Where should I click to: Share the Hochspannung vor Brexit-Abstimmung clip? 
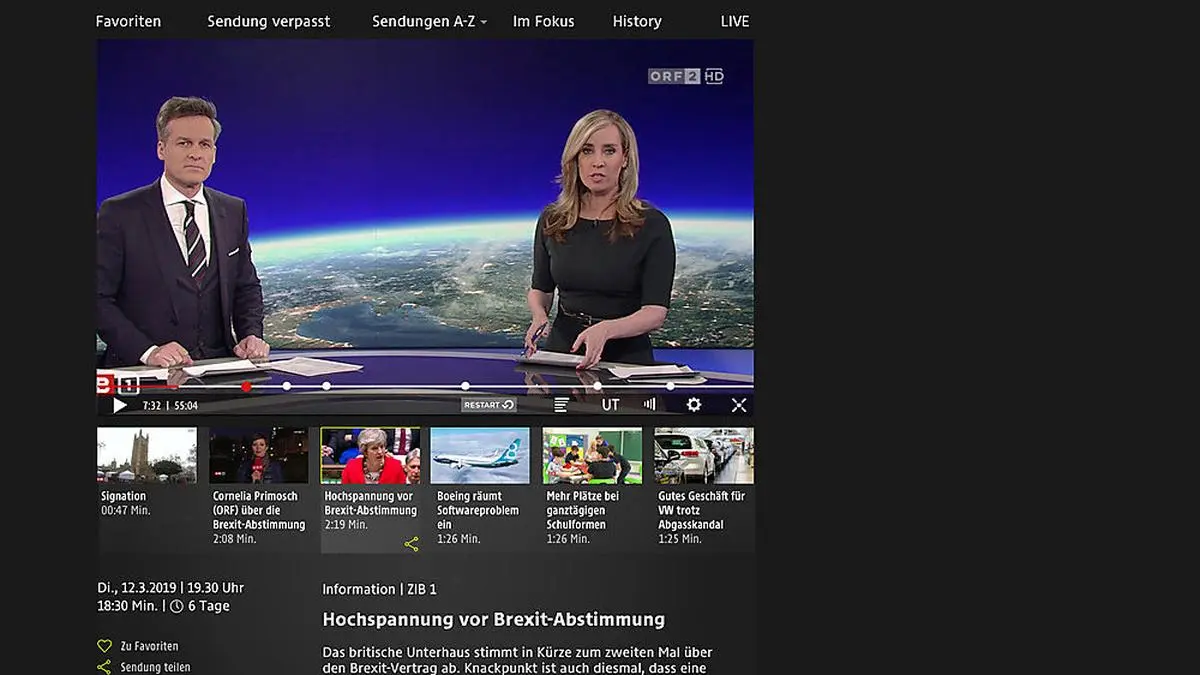[x=411, y=544]
